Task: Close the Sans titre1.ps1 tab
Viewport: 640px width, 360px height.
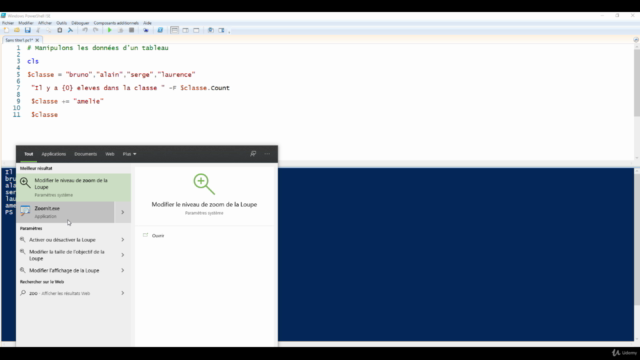Action: pos(37,40)
